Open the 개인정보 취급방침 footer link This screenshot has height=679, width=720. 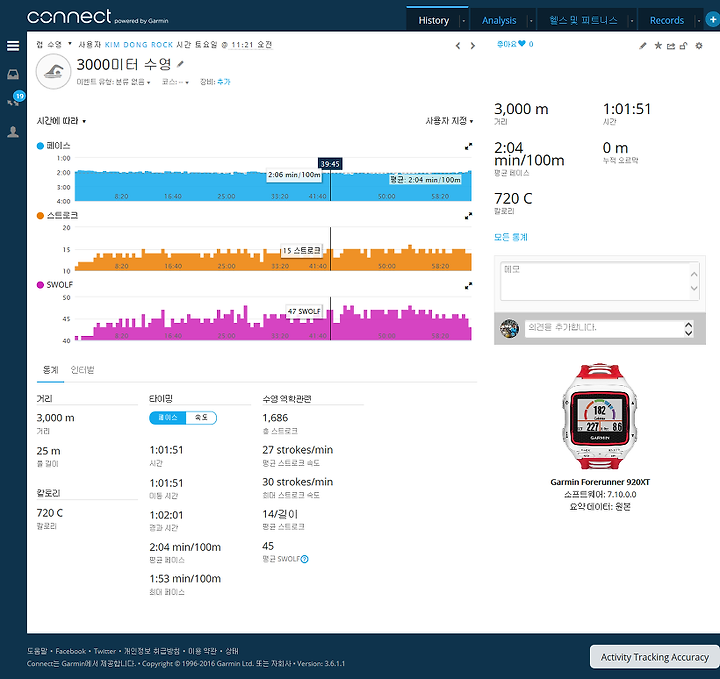[152, 651]
